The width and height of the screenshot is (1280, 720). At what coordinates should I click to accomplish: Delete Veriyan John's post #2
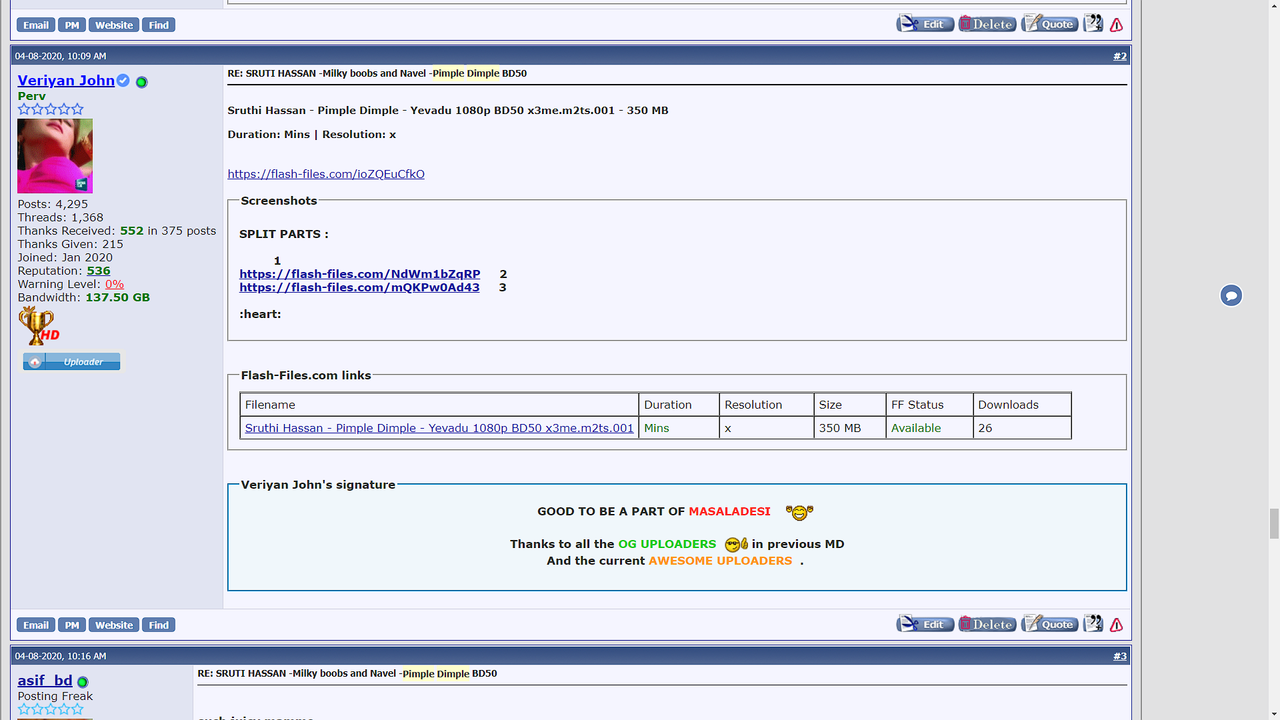coord(987,624)
